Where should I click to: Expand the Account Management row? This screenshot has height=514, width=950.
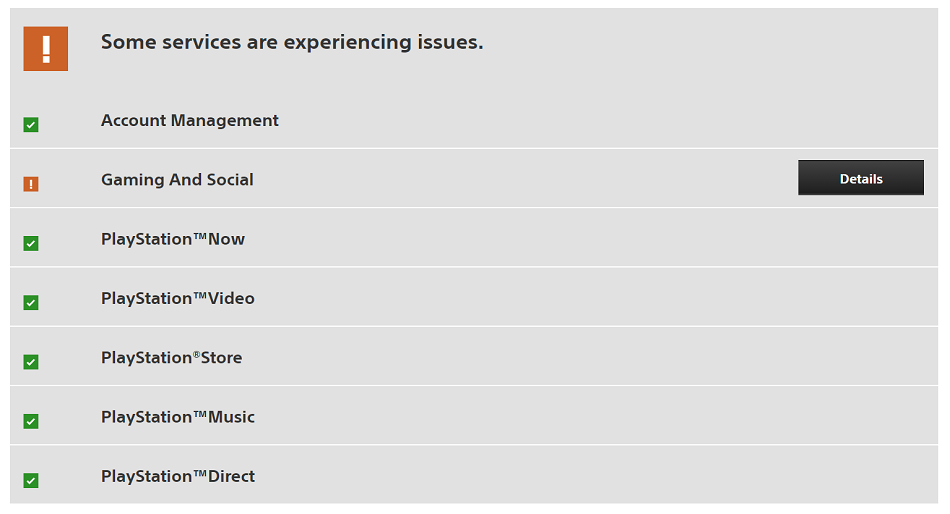pyautogui.click(x=474, y=120)
